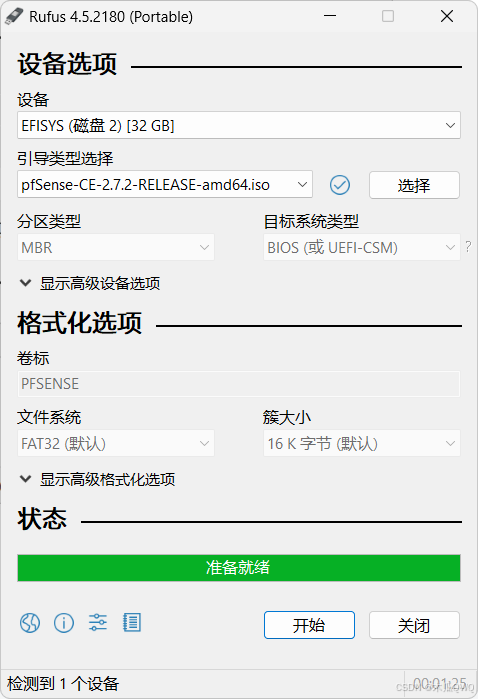Click the 选择 button to pick an ISO
The height and width of the screenshot is (699, 478).
414,185
